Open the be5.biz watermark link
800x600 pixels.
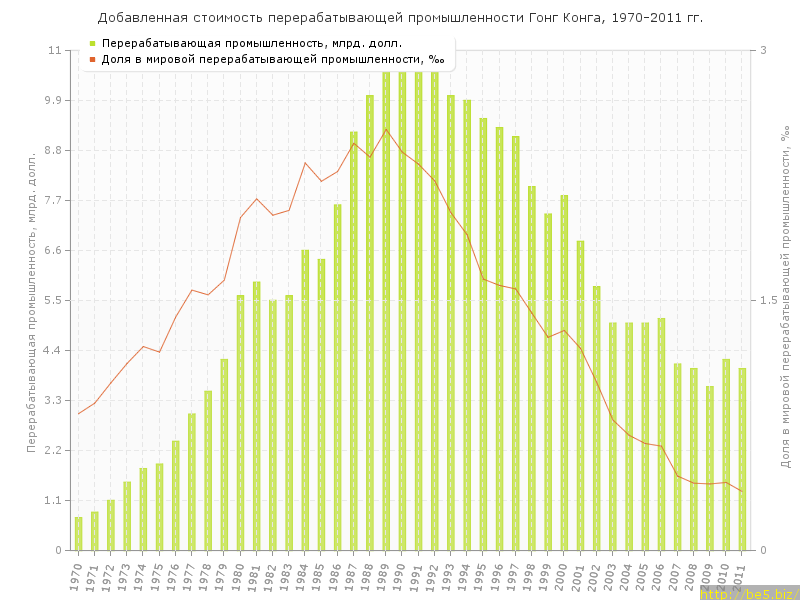click(749, 593)
